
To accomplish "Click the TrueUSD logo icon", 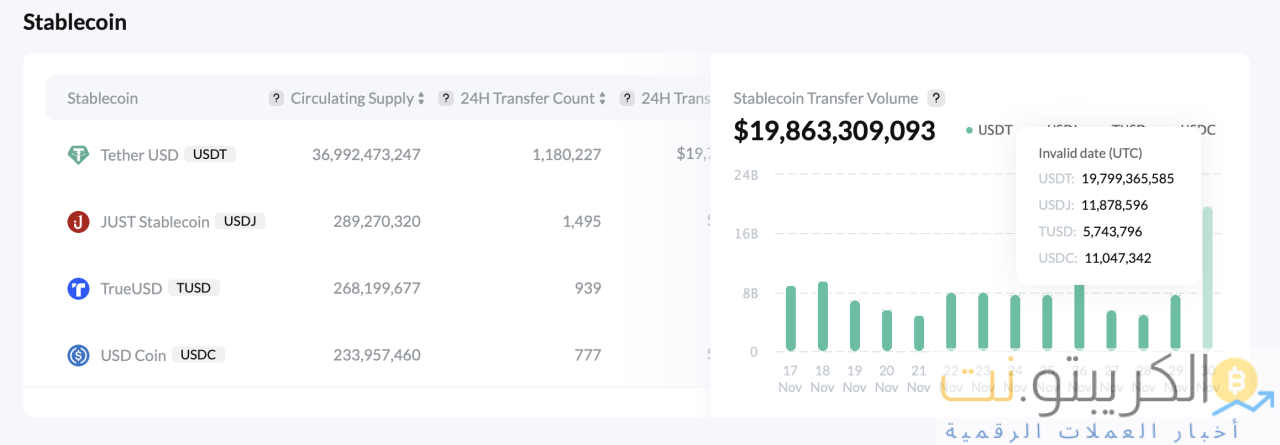I will coord(79,289).
